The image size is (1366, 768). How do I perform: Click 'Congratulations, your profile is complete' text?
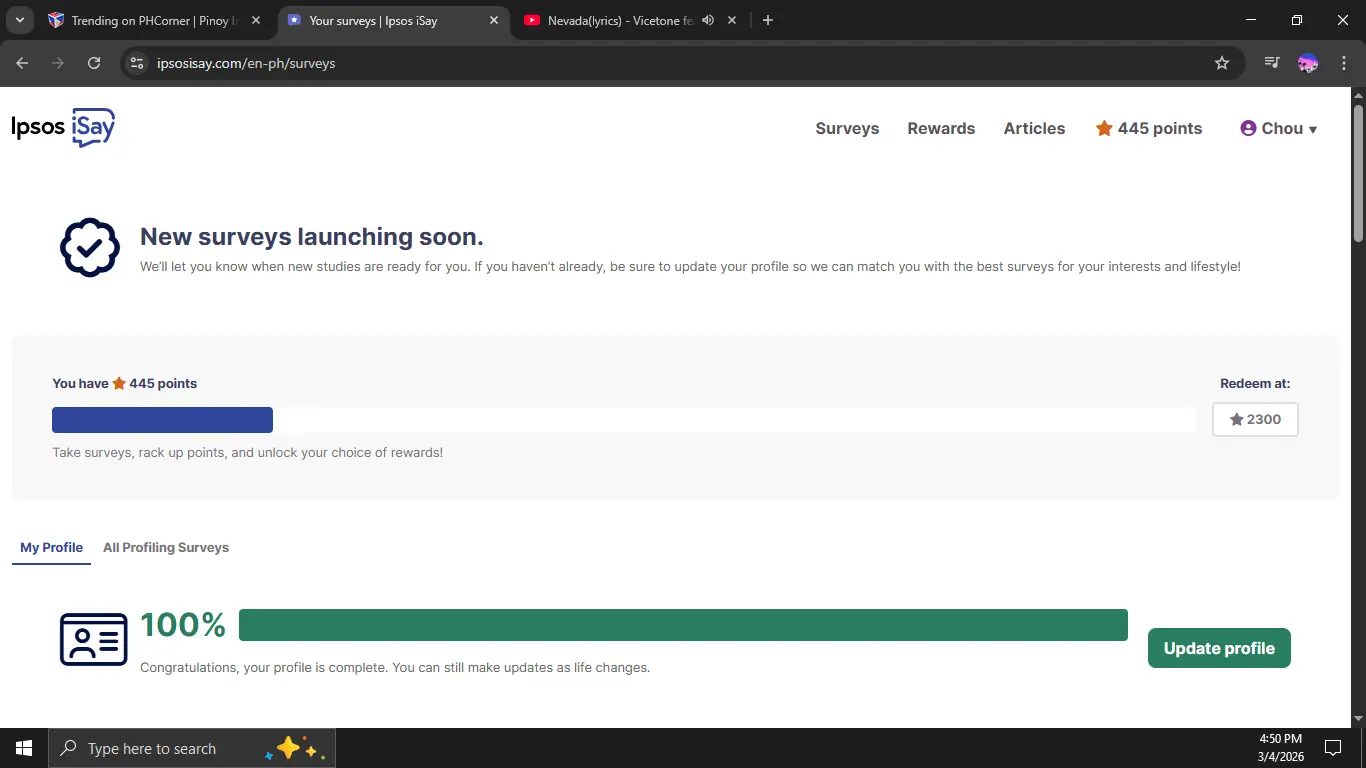[x=395, y=667]
